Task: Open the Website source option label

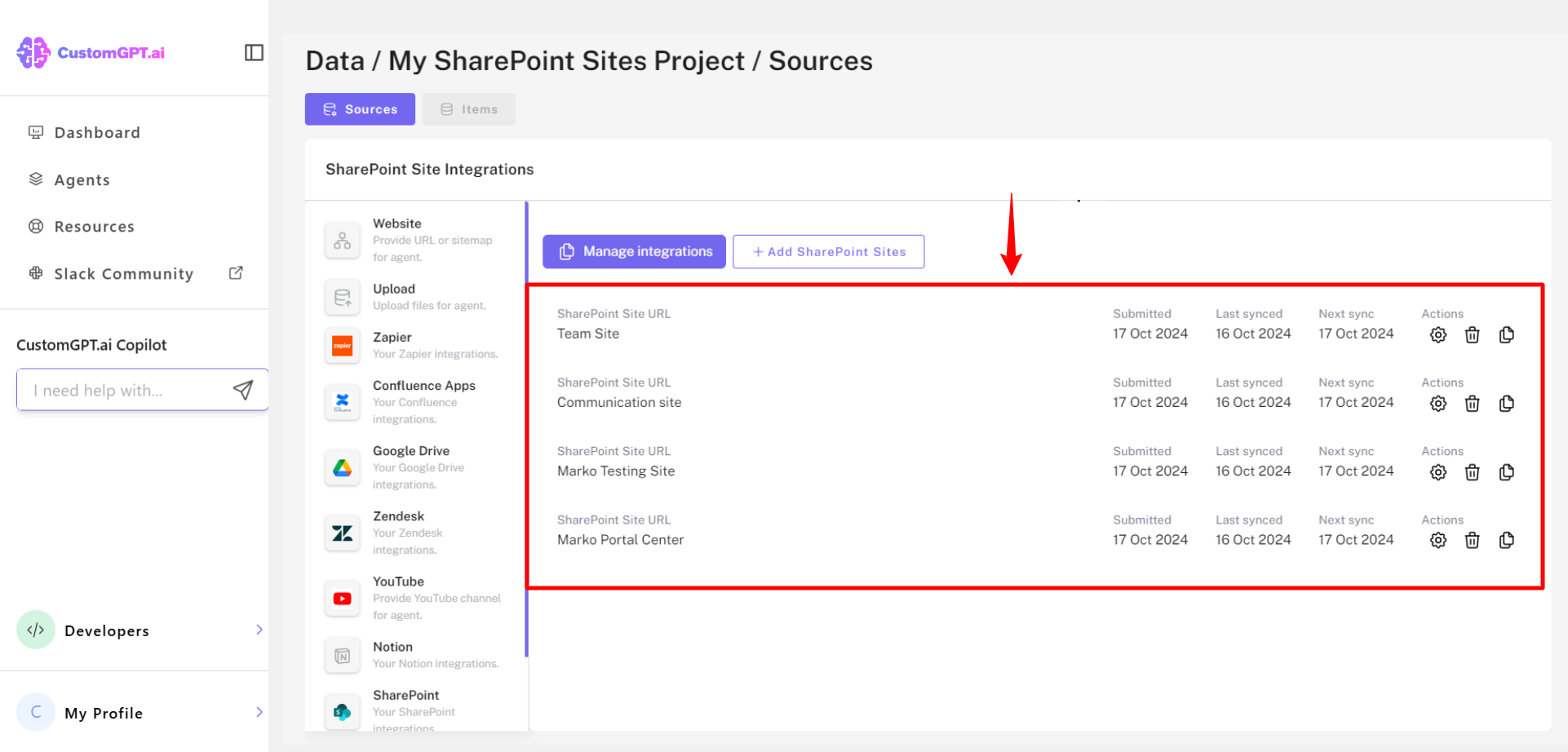Action: click(x=397, y=223)
